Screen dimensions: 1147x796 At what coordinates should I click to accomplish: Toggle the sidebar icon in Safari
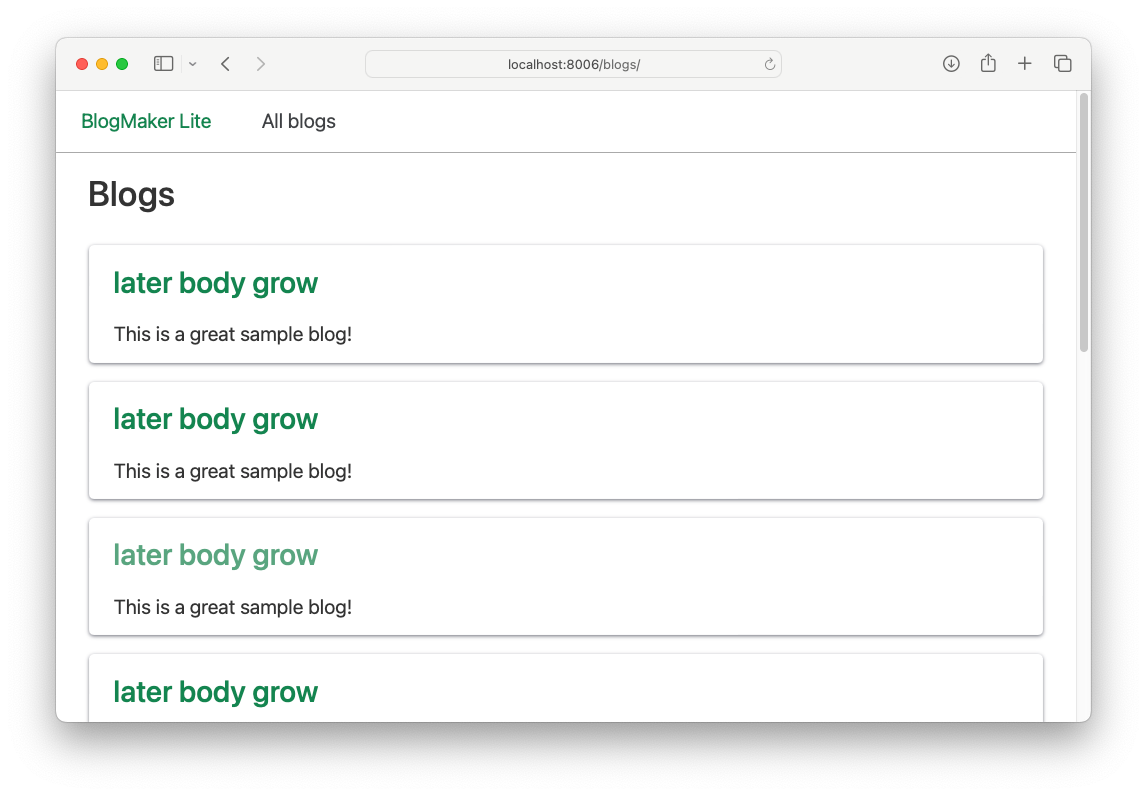click(163, 63)
